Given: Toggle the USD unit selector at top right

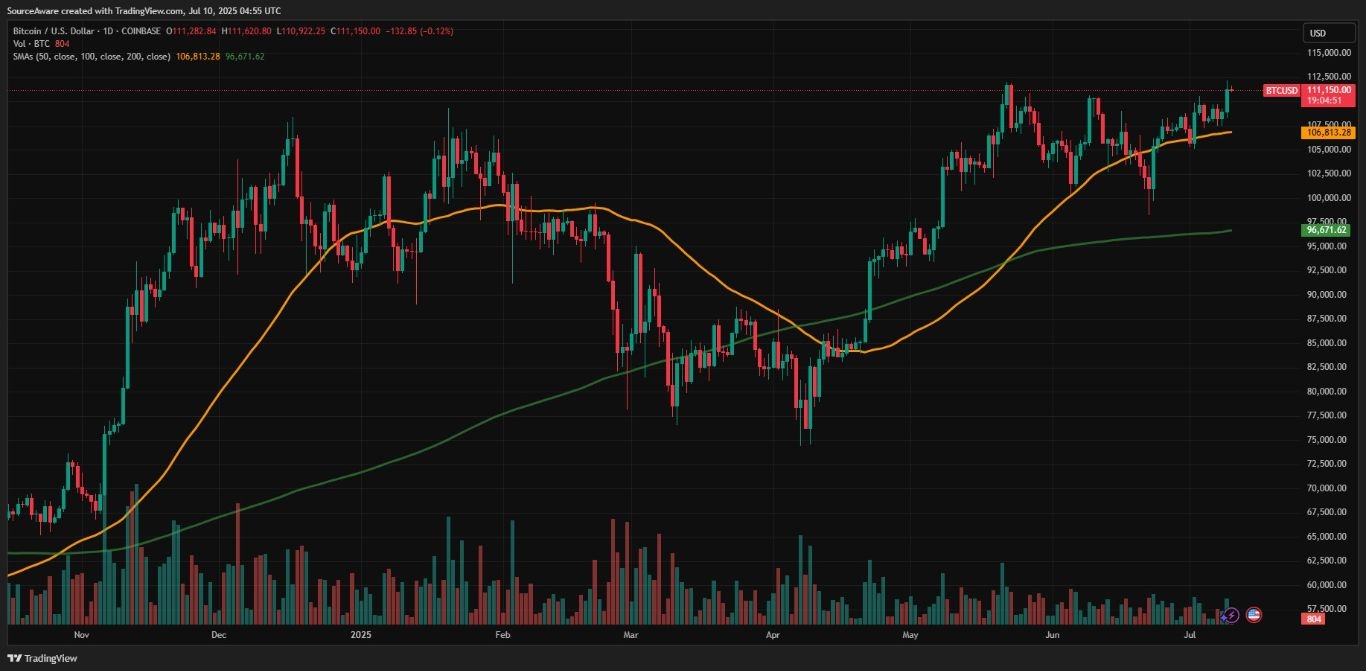Looking at the screenshot, I should click(1327, 33).
